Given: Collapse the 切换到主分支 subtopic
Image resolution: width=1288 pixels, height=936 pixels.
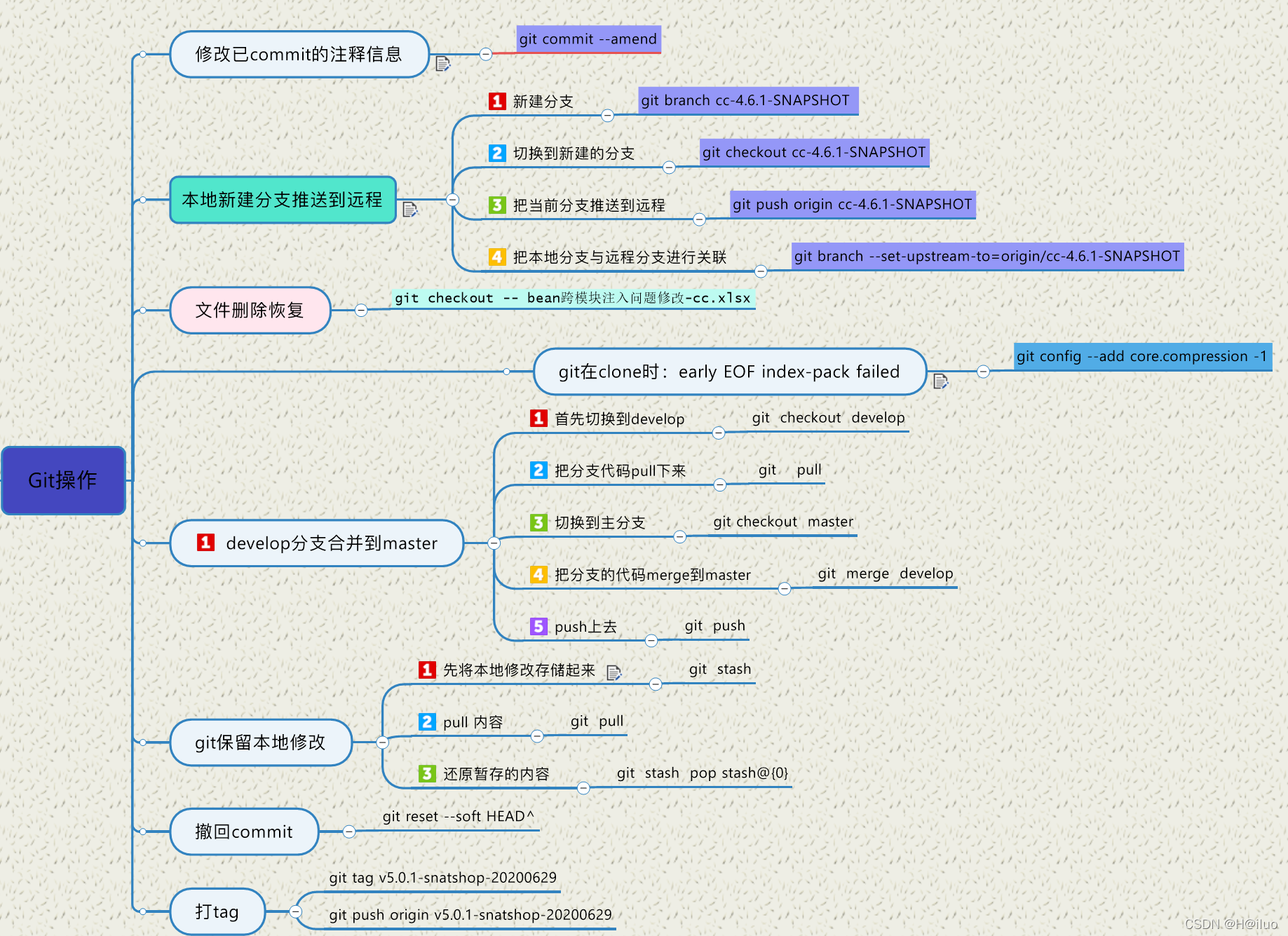Looking at the screenshot, I should (679, 537).
